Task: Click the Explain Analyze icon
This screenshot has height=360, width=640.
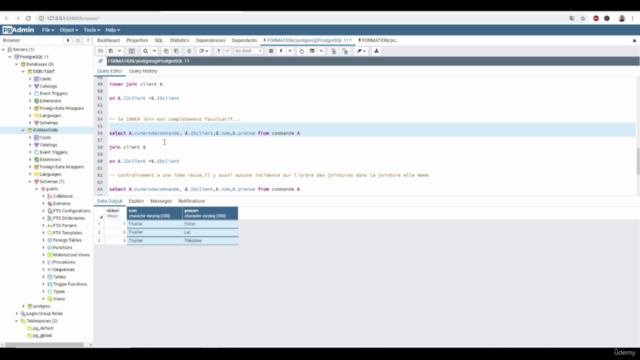Action: 312,51
